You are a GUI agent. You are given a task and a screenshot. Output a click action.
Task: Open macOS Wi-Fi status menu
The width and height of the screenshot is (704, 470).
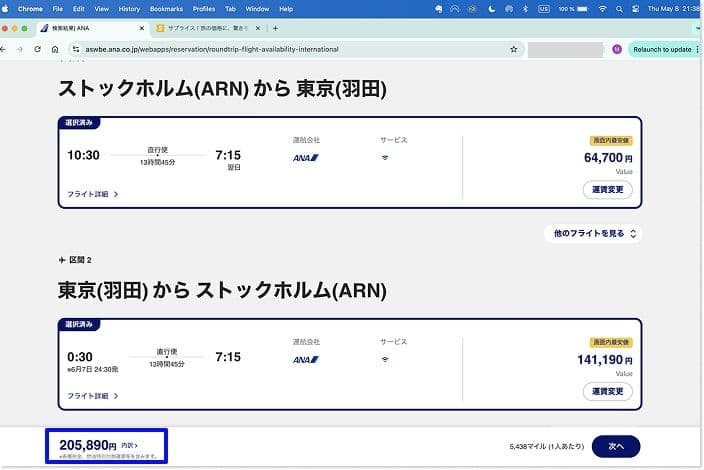point(602,8)
